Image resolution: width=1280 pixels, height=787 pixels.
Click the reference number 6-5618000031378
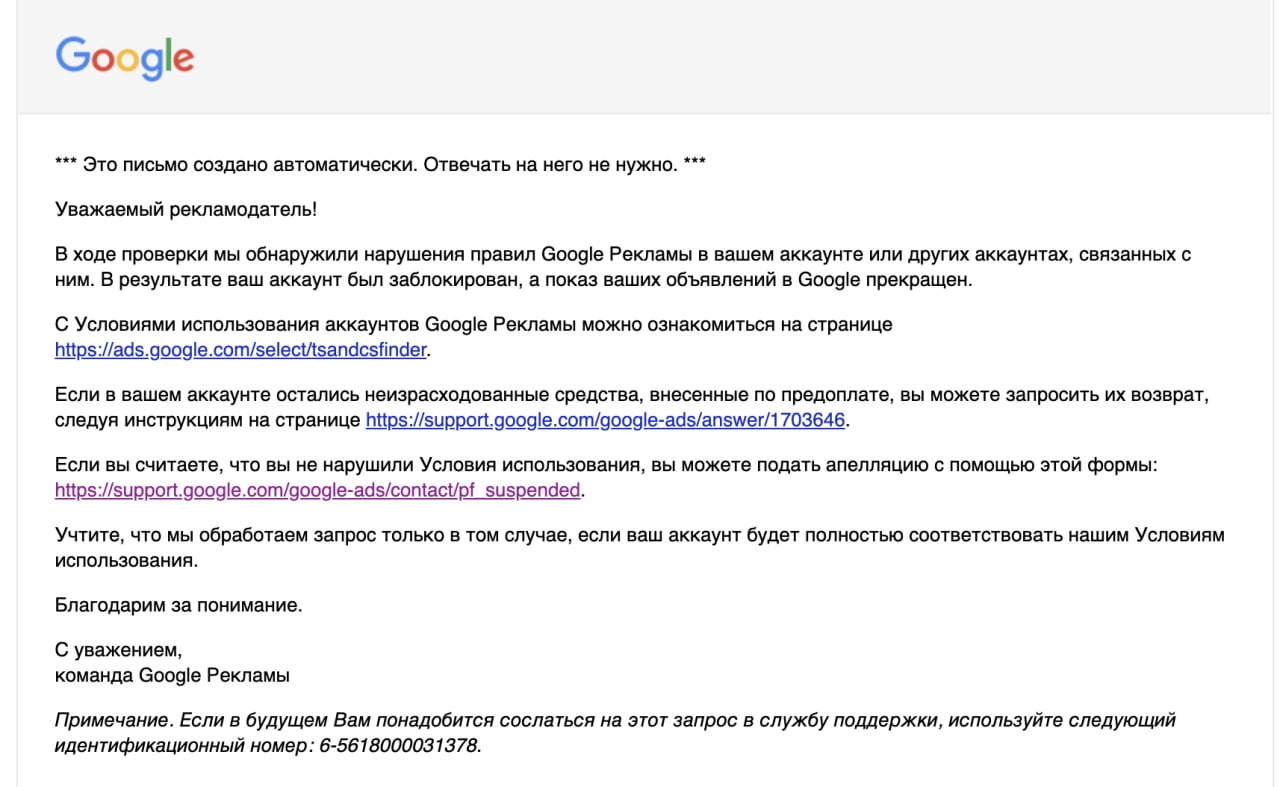pos(399,745)
